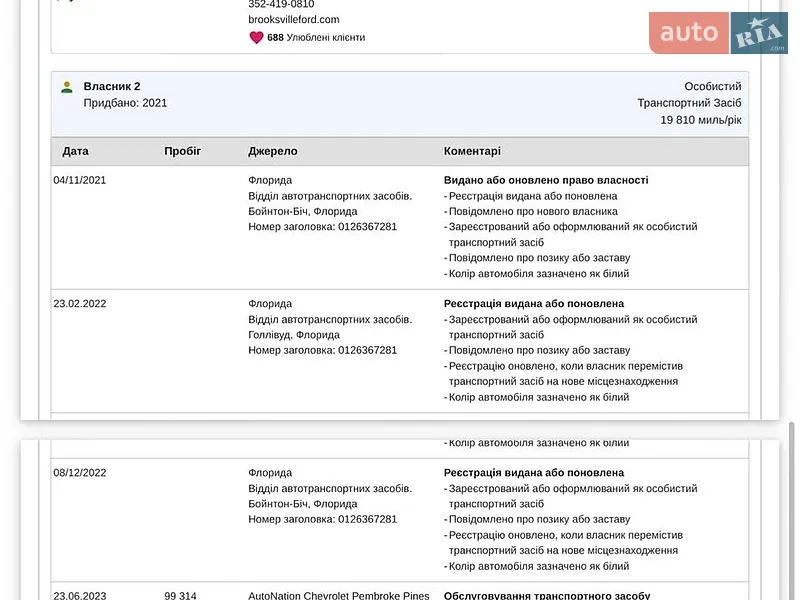Click "Бойнтон-Біч, Флорида" in the 04/11/2021 row
800x600 pixels.
coord(303,211)
